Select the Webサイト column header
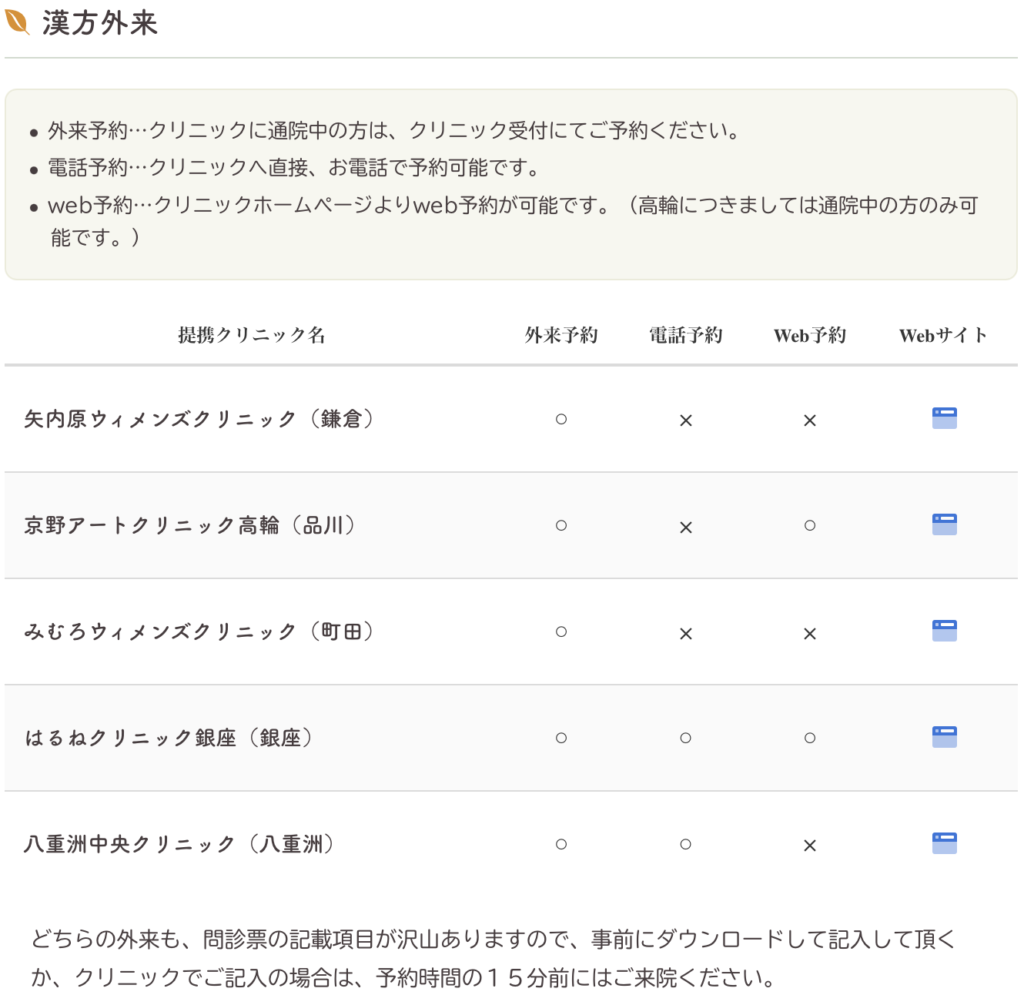Screen dimensions: 1024x995 click(x=943, y=336)
